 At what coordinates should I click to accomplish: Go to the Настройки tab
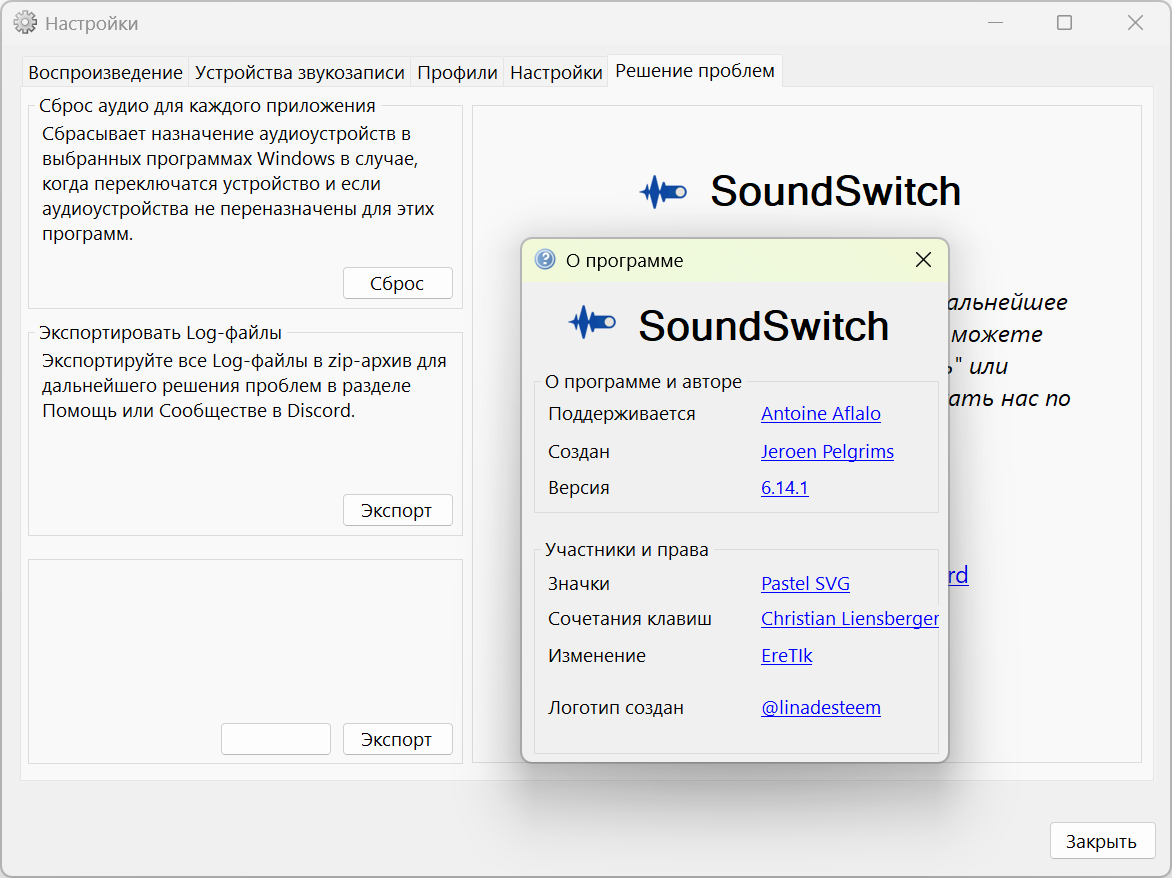556,72
